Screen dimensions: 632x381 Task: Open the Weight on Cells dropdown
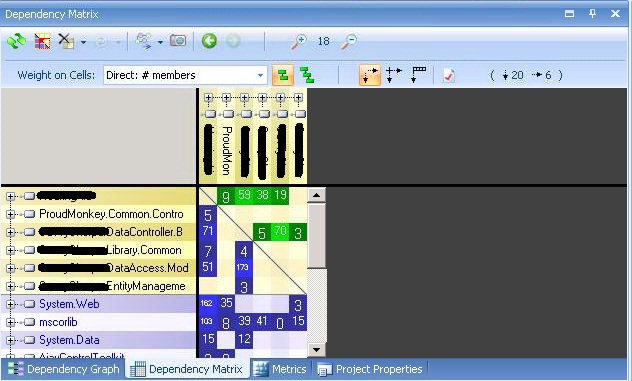(185, 75)
